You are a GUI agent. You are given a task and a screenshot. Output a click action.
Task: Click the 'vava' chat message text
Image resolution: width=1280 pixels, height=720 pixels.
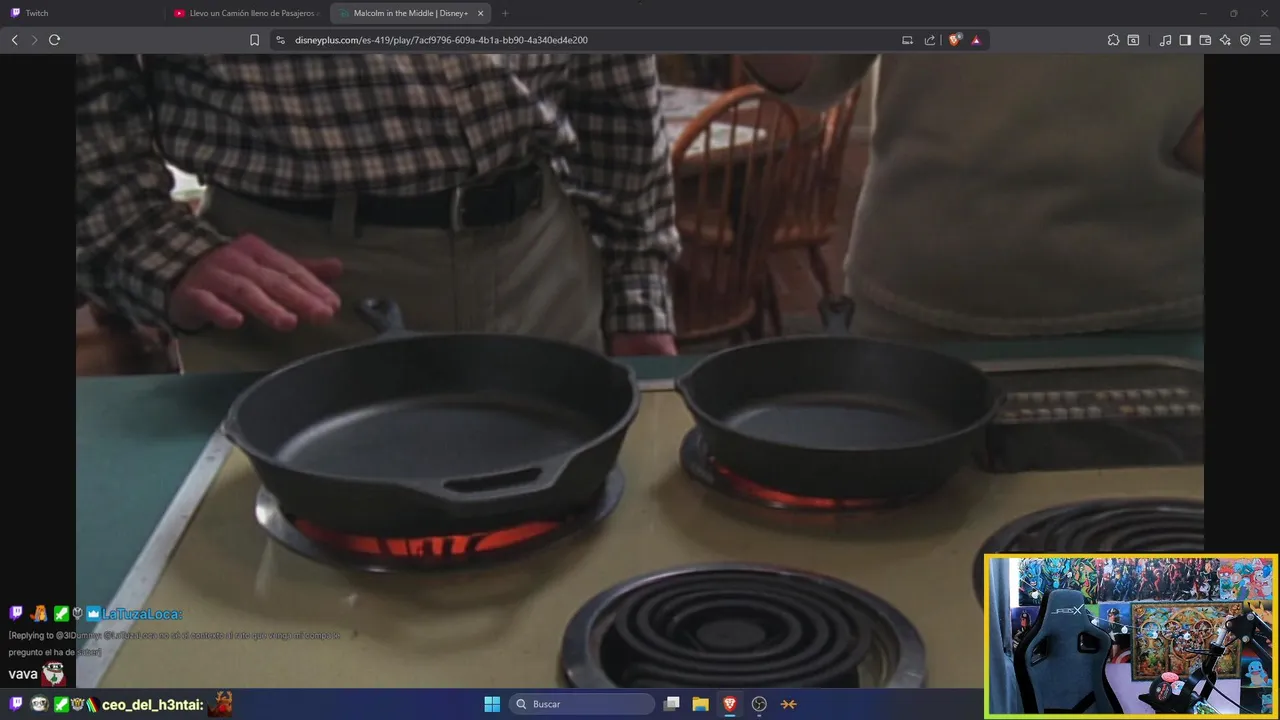[x=23, y=674]
